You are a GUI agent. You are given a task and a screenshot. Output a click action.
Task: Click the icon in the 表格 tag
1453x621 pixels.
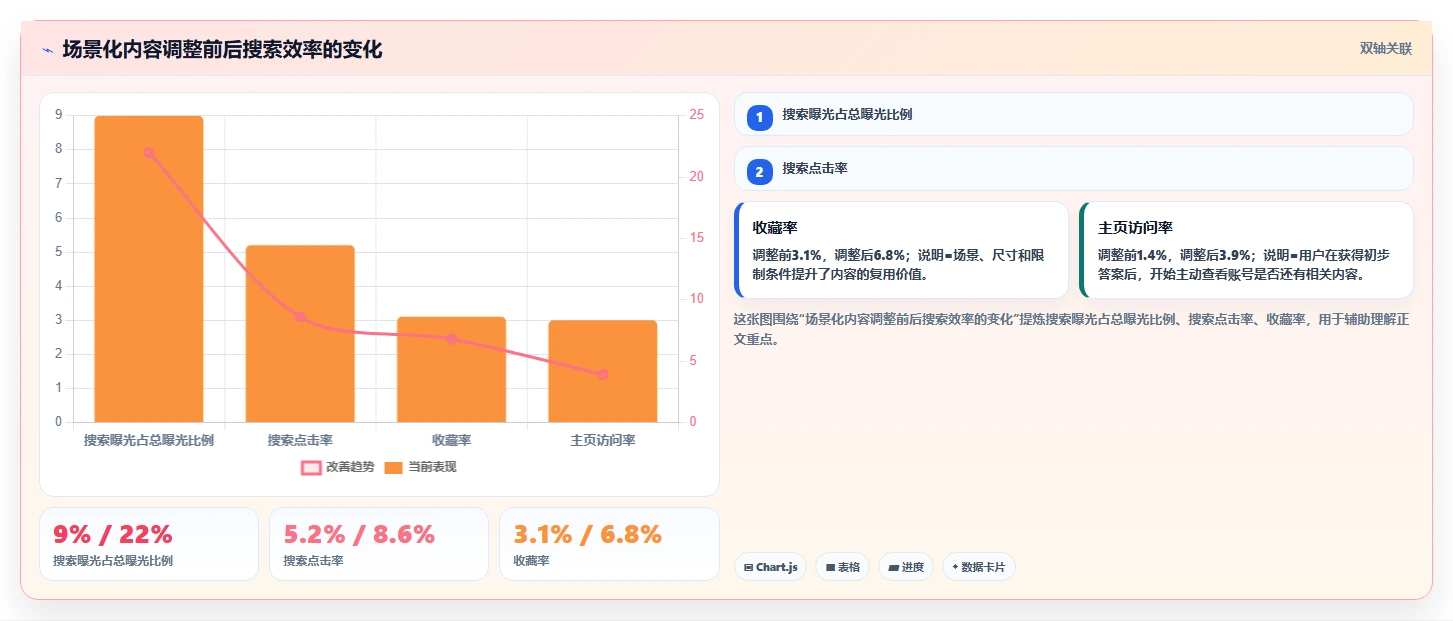(x=830, y=567)
